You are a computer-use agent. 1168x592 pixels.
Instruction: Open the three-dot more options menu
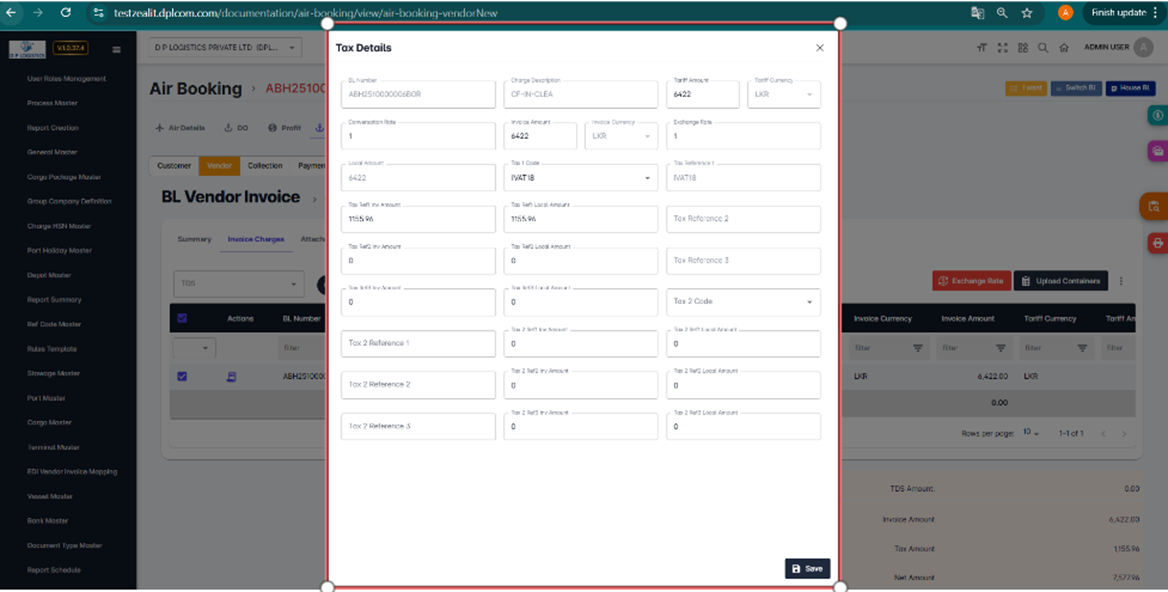tap(1121, 281)
